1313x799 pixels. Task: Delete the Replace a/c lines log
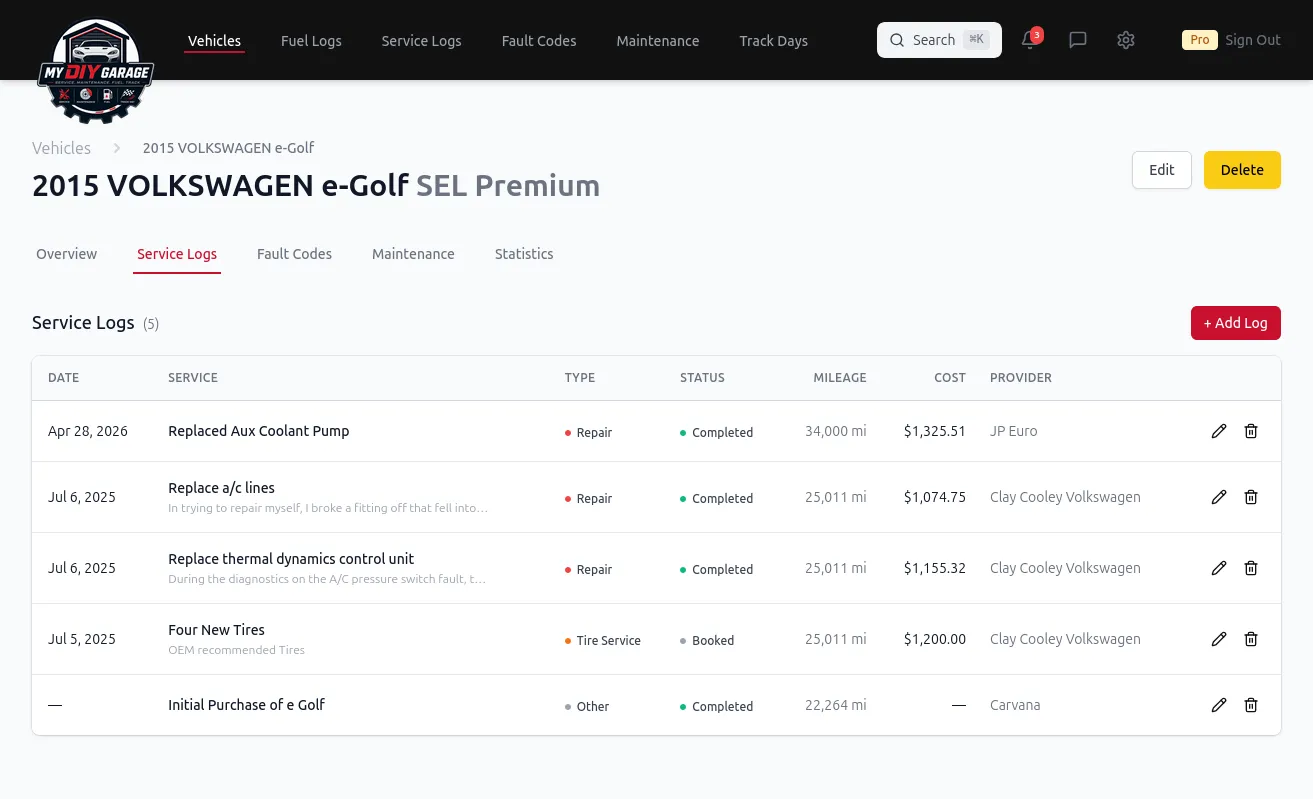point(1251,497)
